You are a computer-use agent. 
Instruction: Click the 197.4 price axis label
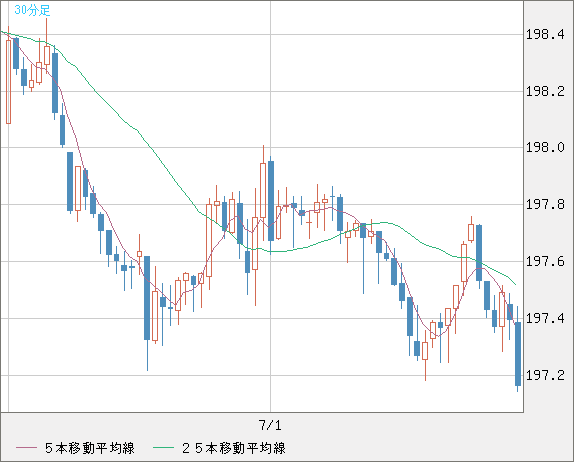pos(545,318)
